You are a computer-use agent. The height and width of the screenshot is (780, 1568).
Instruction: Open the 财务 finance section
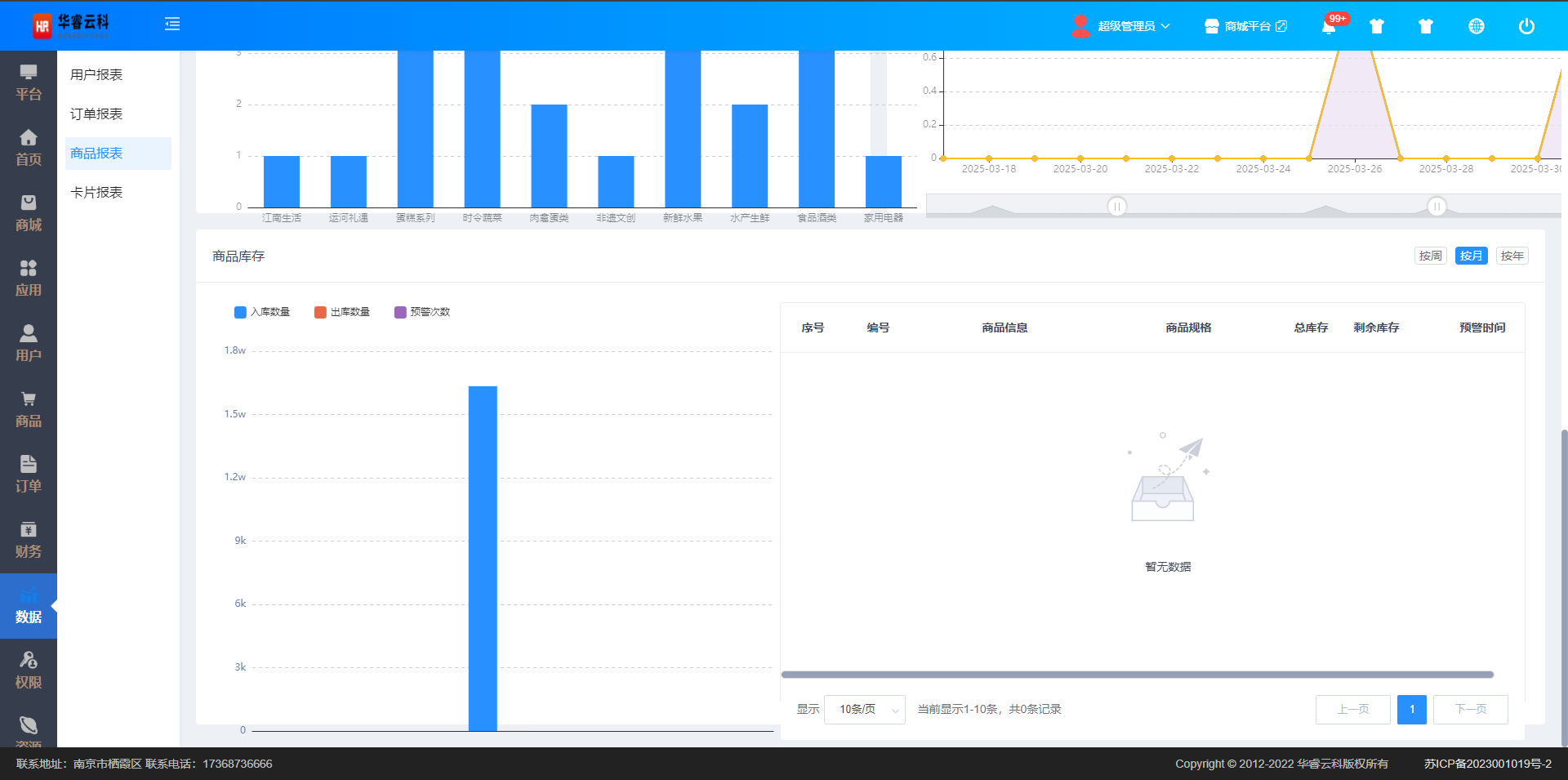[x=29, y=539]
